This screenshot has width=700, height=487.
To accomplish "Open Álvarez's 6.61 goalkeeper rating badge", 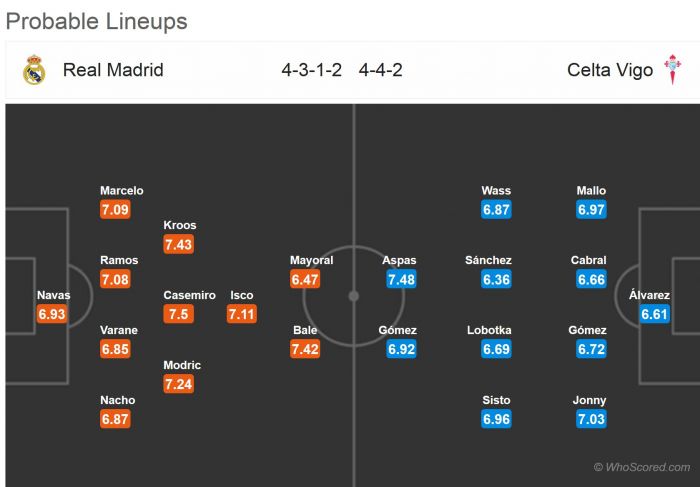I will pyautogui.click(x=655, y=314).
